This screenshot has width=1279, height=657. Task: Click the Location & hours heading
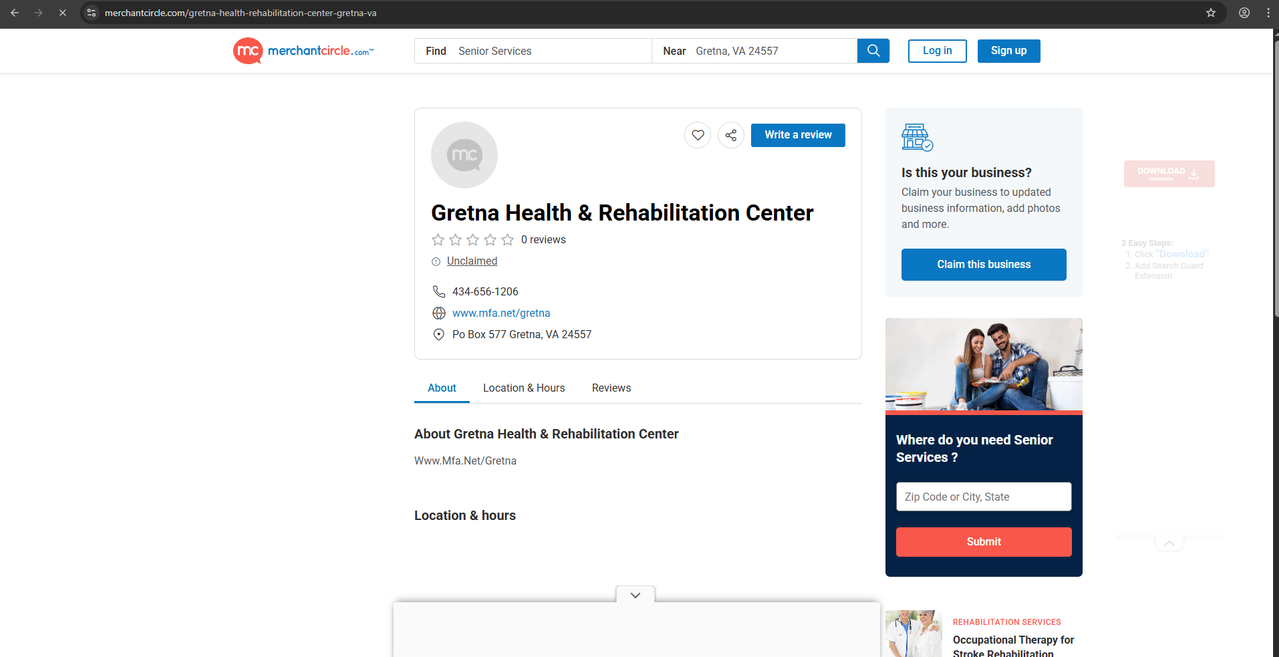click(465, 516)
